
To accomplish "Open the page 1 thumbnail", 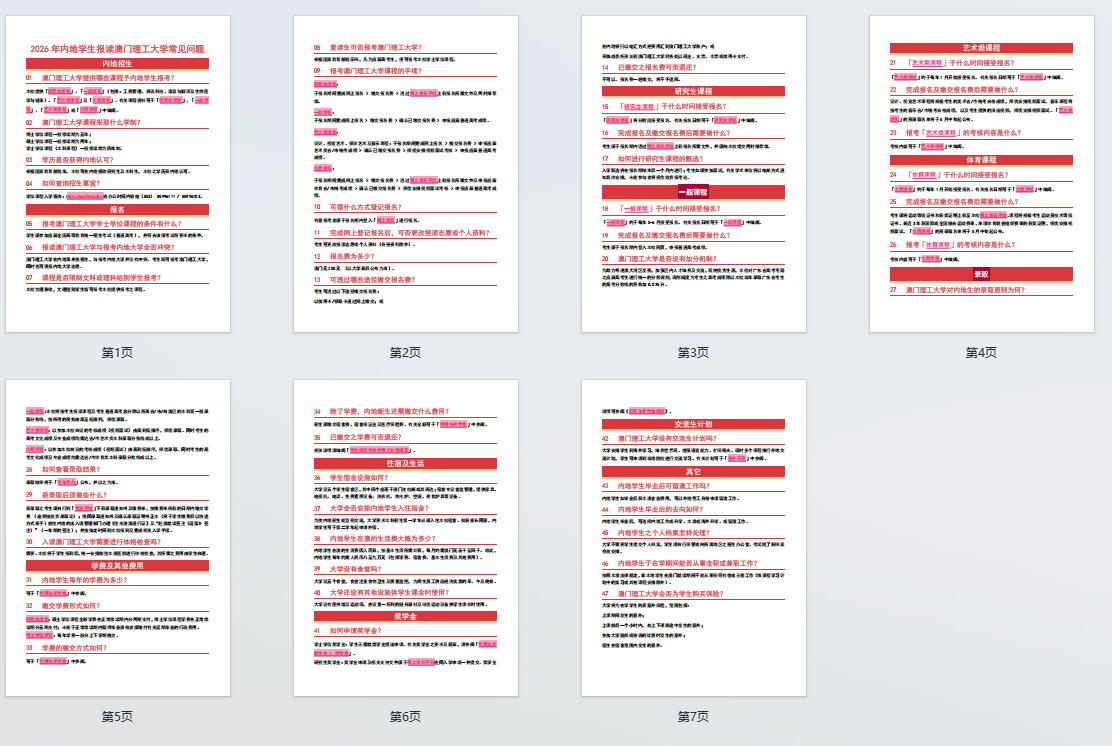I will pos(117,173).
